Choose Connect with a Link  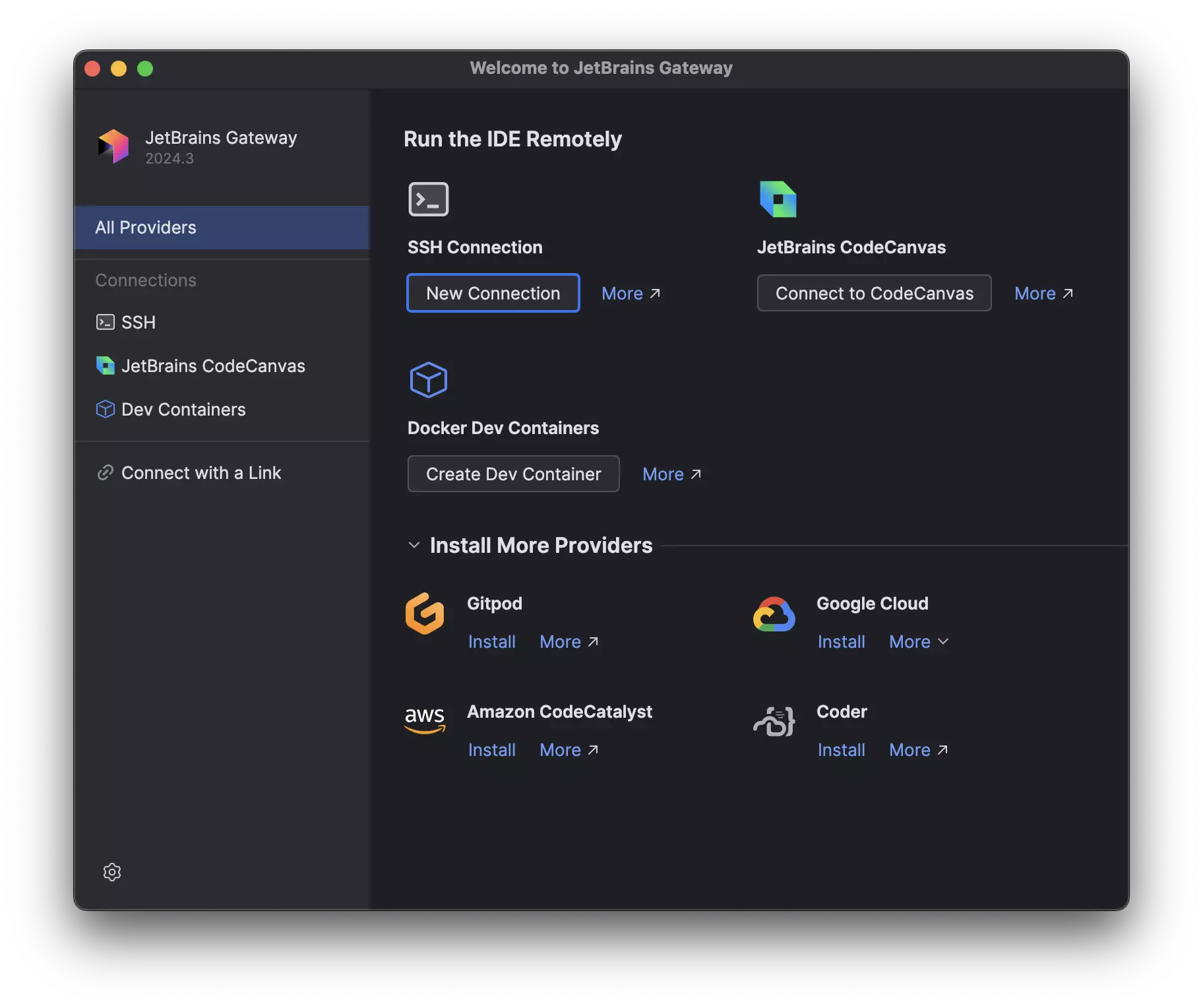(200, 473)
